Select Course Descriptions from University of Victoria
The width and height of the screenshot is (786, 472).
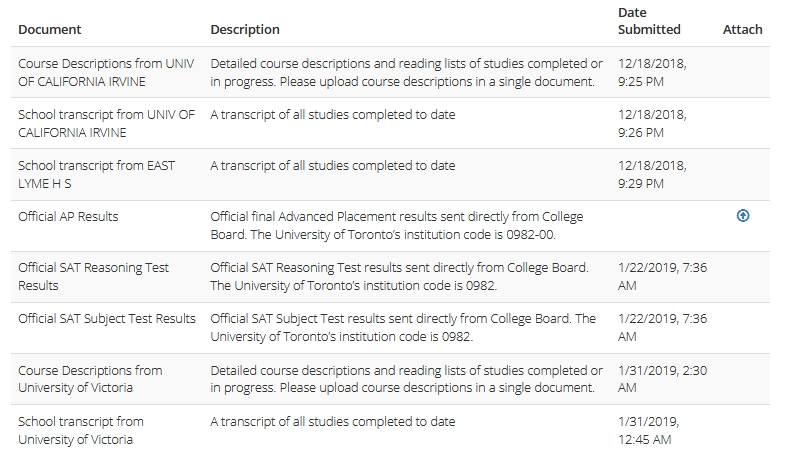90,378
